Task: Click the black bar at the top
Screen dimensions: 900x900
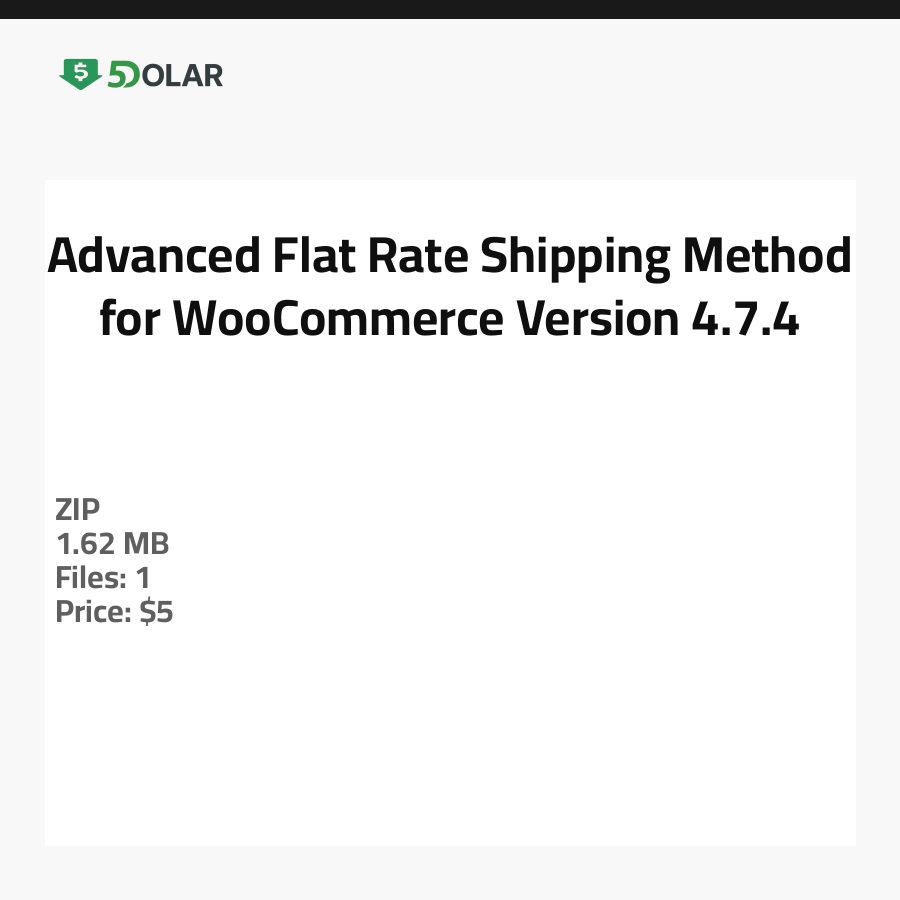Action: [450, 9]
